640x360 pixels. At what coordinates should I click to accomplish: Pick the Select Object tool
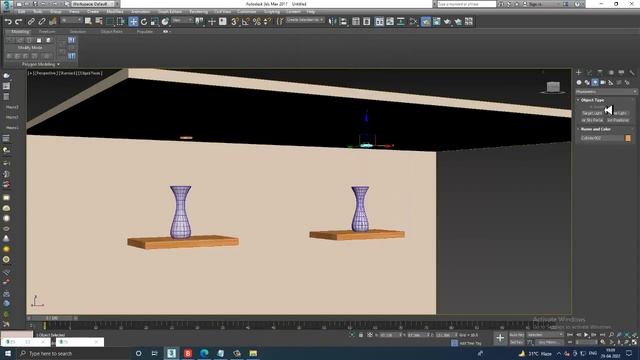click(x=88, y=22)
